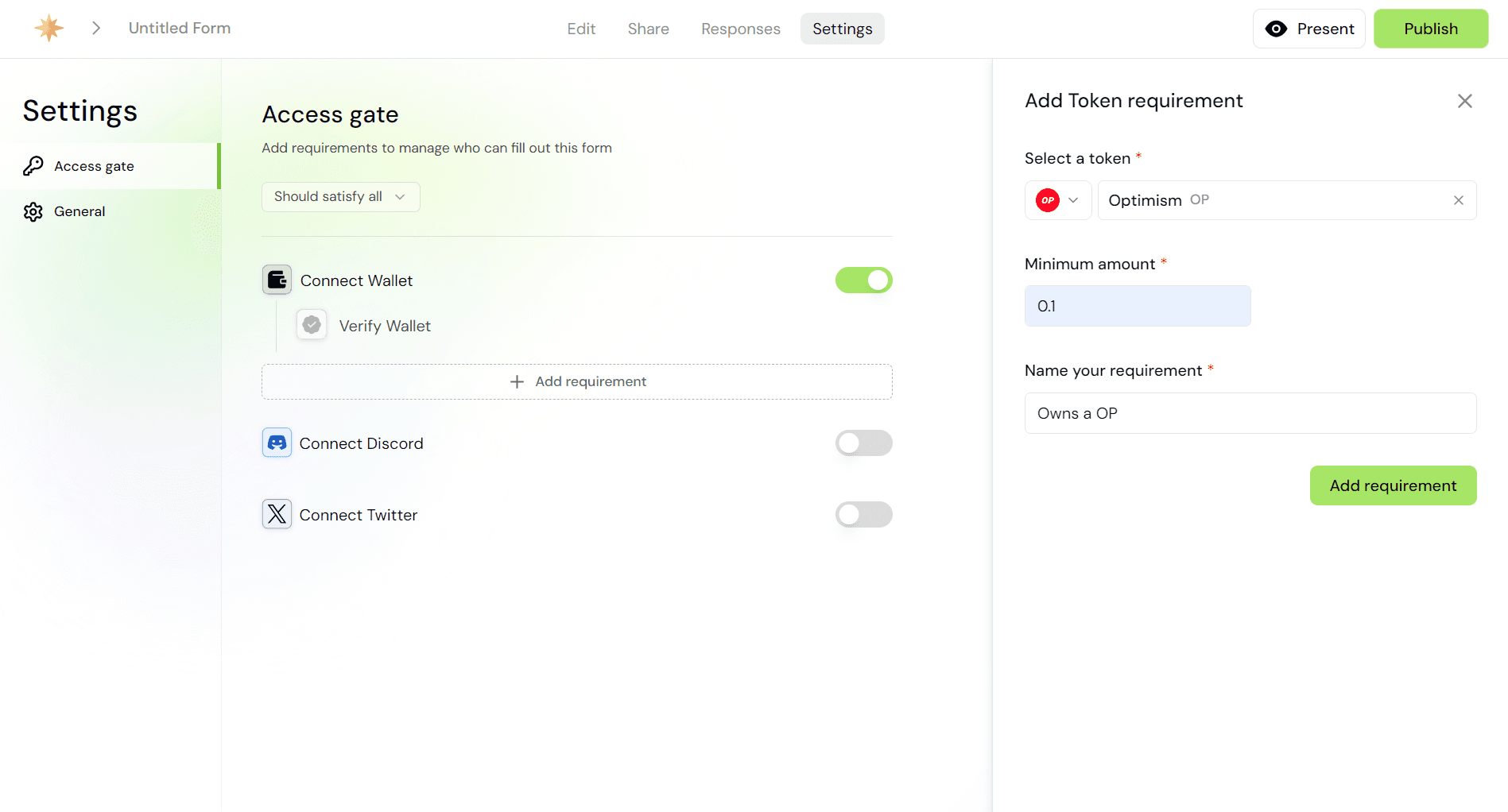Click the Untitled Form title
The width and height of the screenshot is (1508, 812).
[180, 28]
